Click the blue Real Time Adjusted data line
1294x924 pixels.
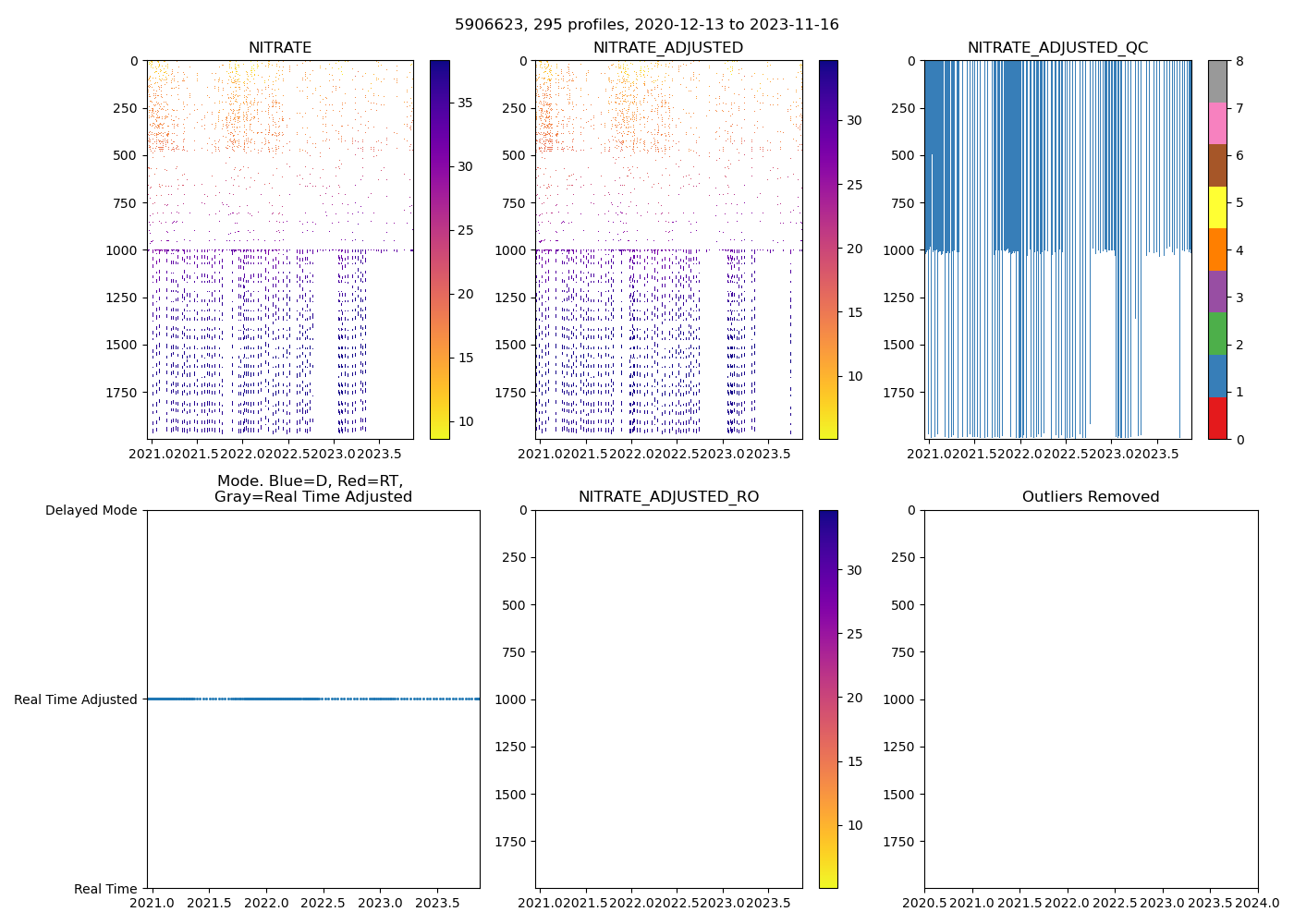click(x=277, y=699)
